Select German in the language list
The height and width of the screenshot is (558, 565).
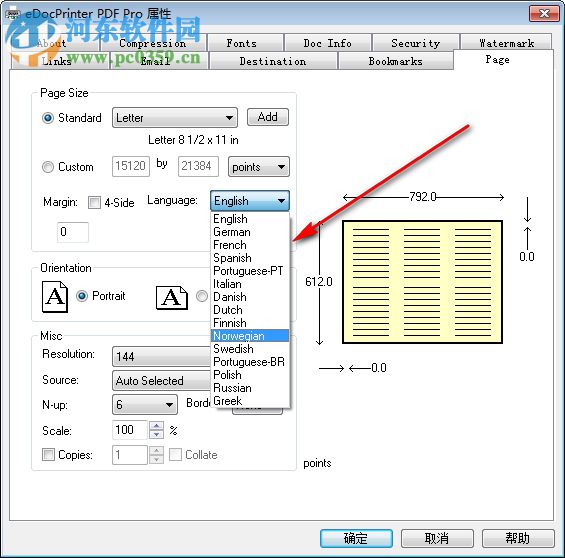pos(250,232)
